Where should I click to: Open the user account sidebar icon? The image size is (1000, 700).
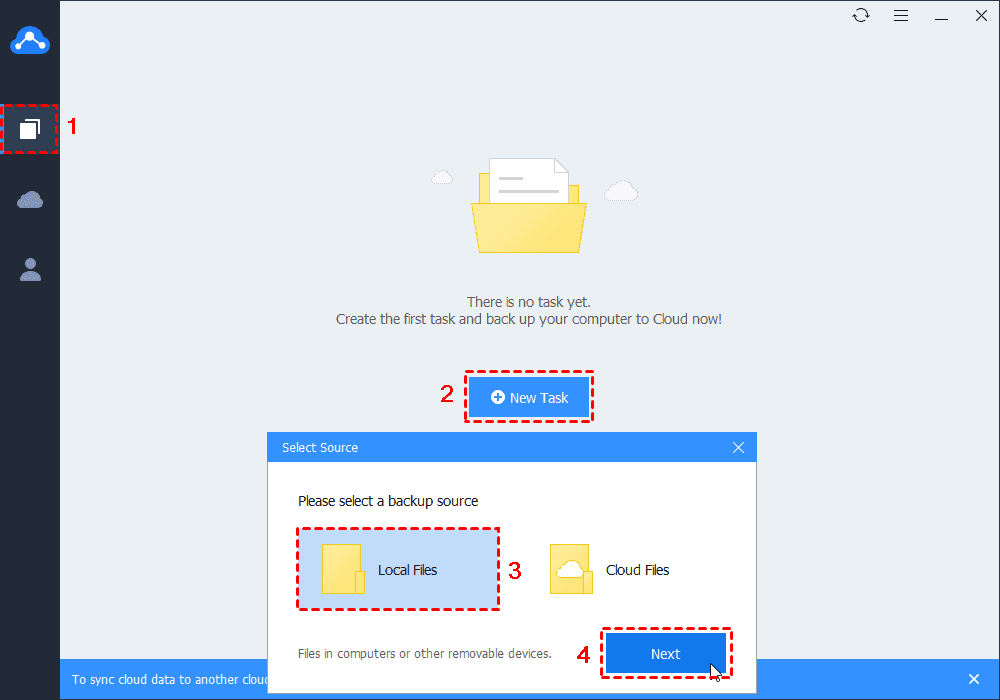tap(30, 270)
